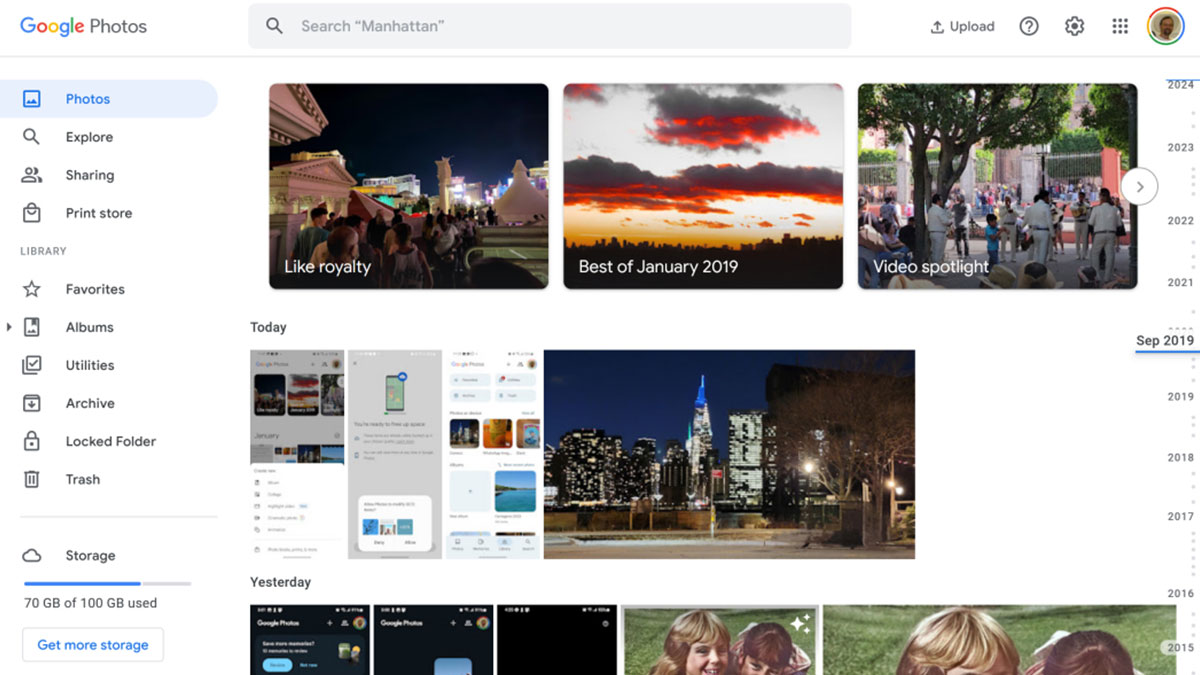This screenshot has width=1200, height=675.
Task: Open the Trash
Action: click(82, 478)
